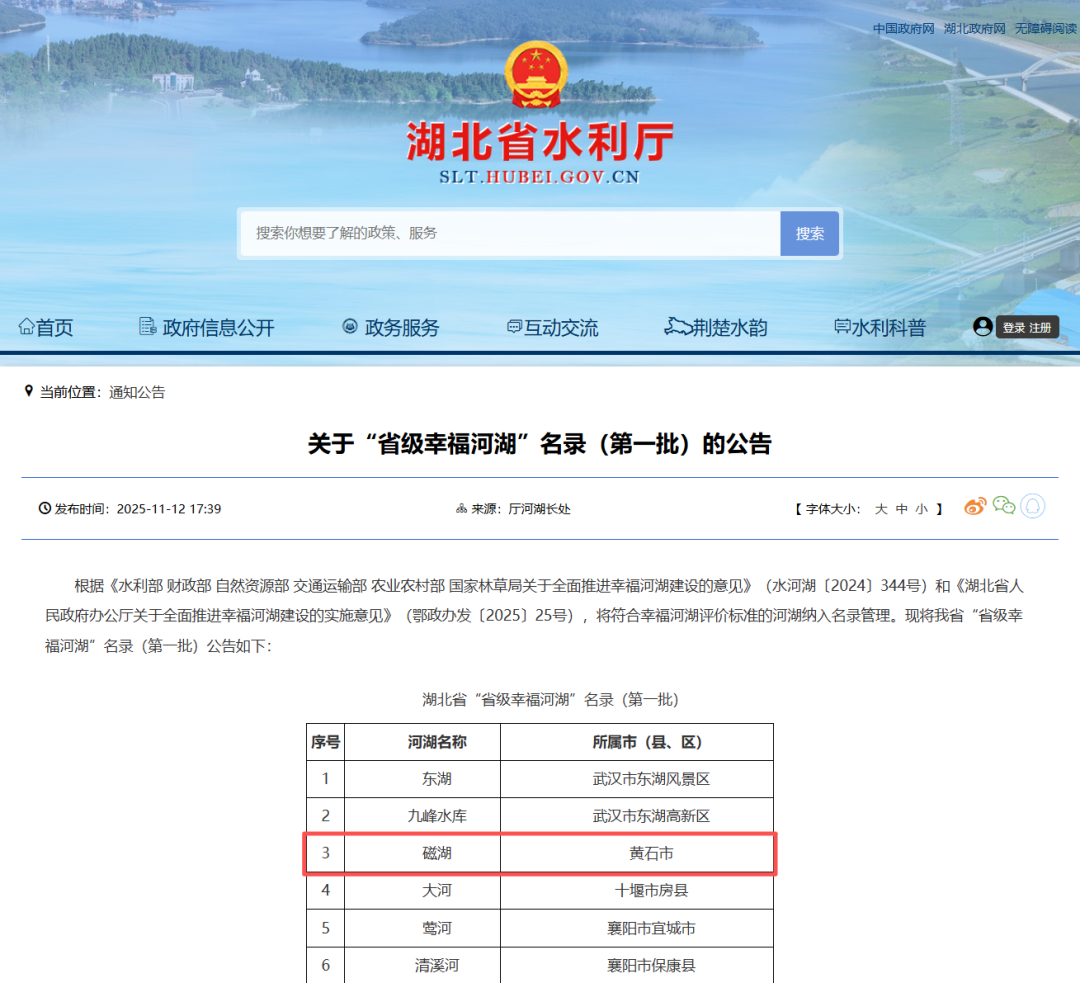The image size is (1080, 983).
Task: Switch to the 政务服务 navigation tab
Action: 390,327
